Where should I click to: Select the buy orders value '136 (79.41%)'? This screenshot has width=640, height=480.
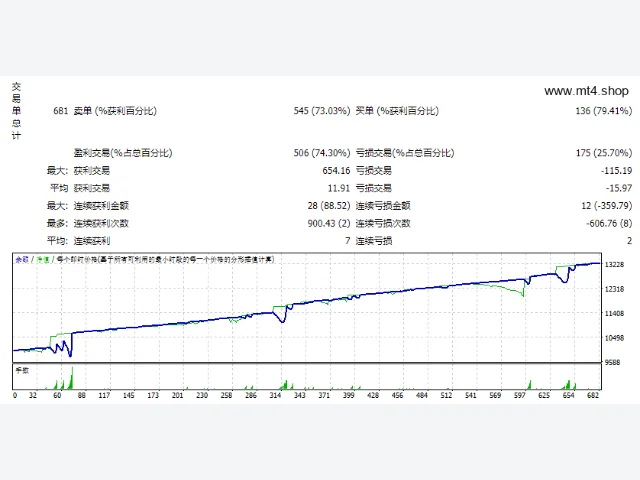click(604, 111)
